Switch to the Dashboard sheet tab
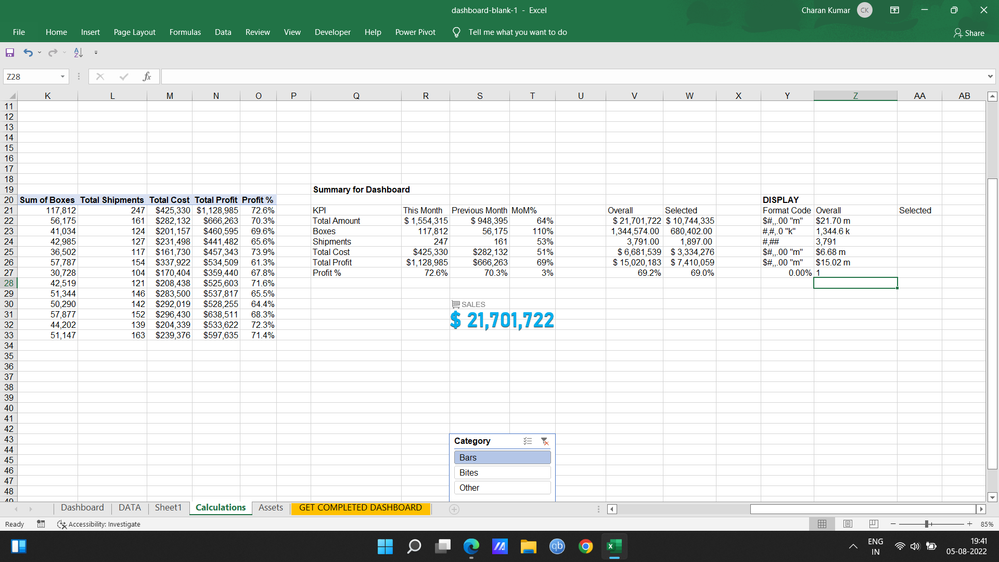Viewport: 999px width, 562px height. [x=82, y=508]
